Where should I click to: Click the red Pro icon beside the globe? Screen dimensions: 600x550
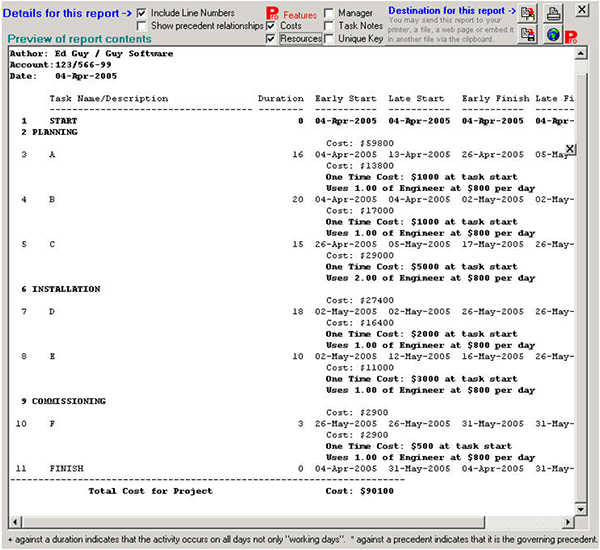click(571, 37)
